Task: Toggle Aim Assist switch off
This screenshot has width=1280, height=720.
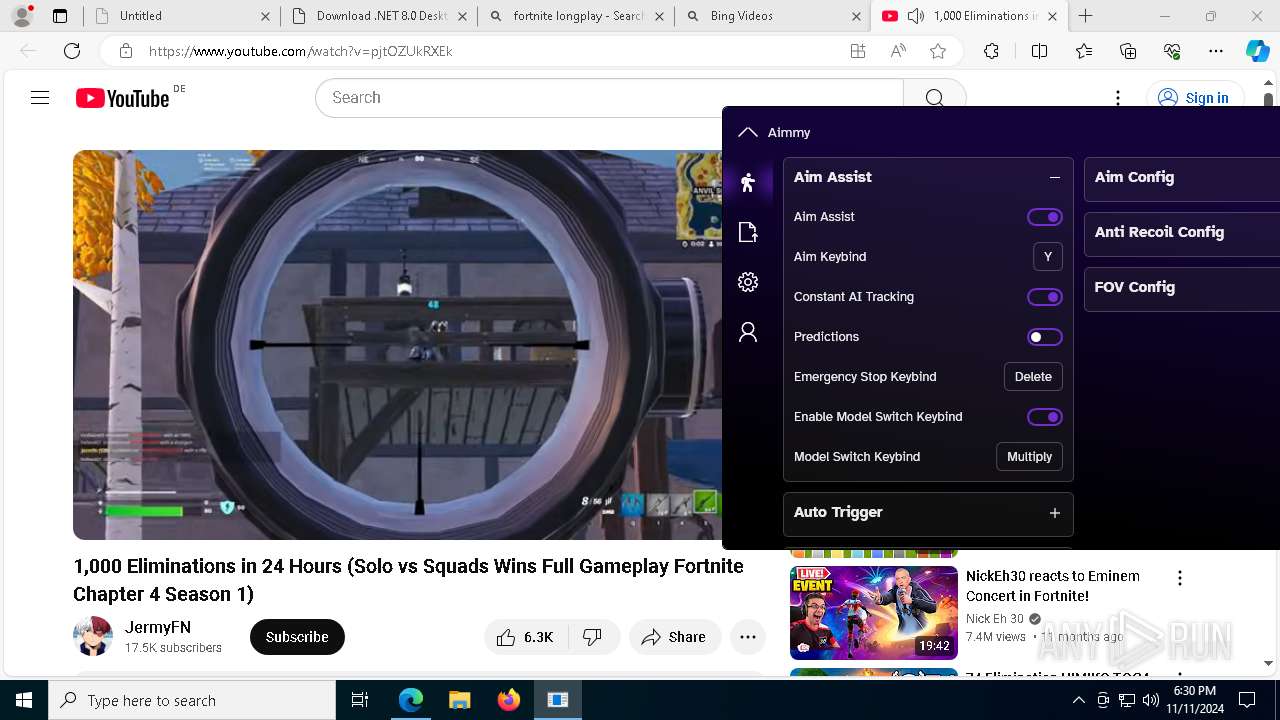Action: (1045, 217)
